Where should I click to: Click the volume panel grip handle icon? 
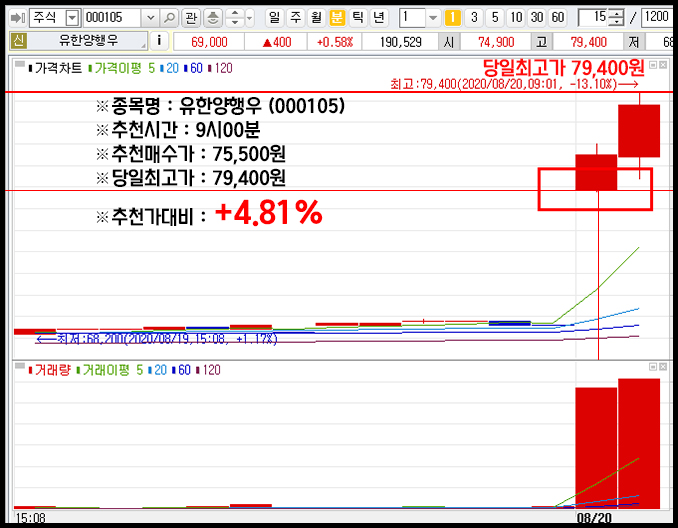point(19,366)
